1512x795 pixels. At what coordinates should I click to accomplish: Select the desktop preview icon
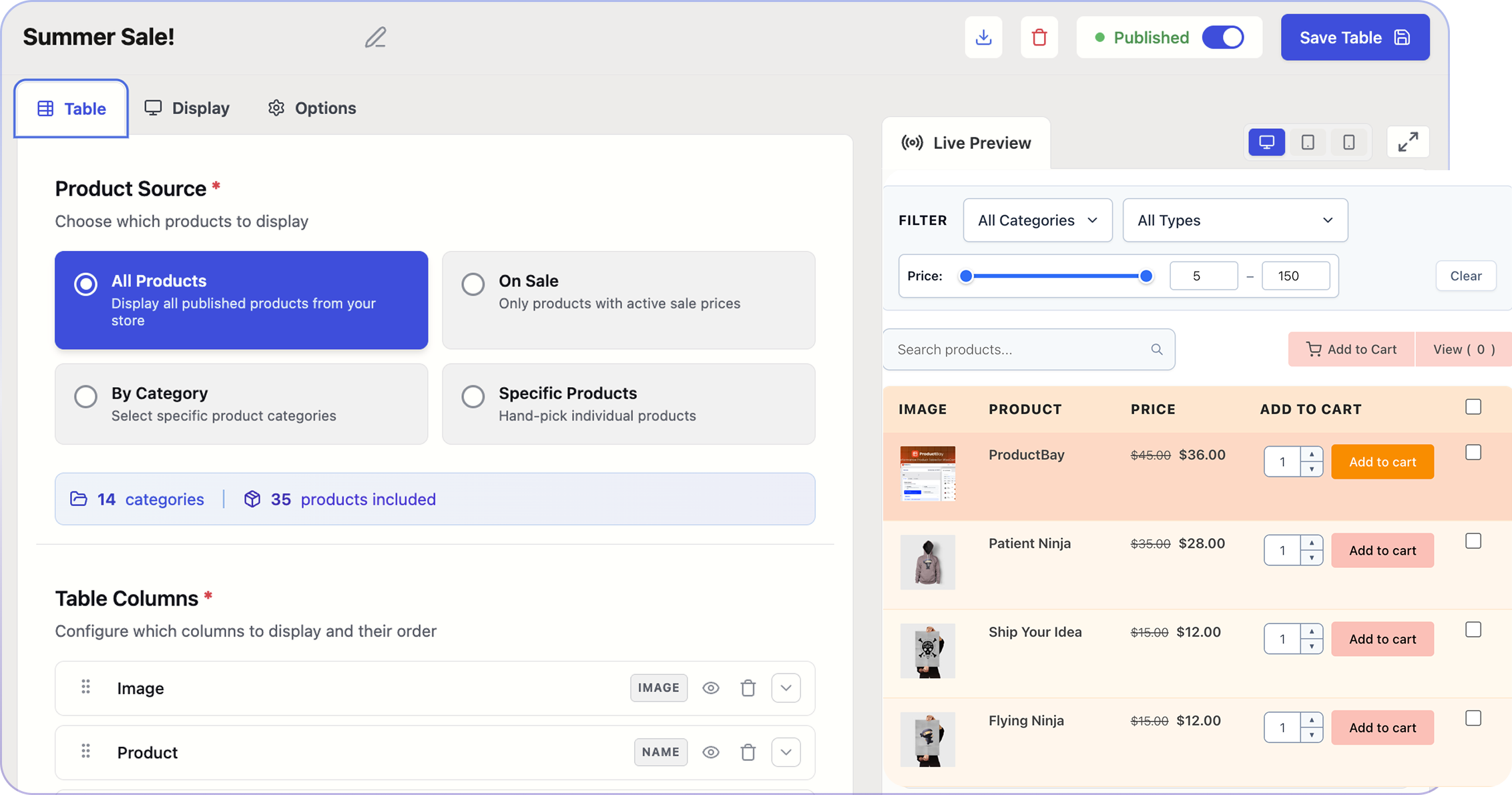[1266, 142]
